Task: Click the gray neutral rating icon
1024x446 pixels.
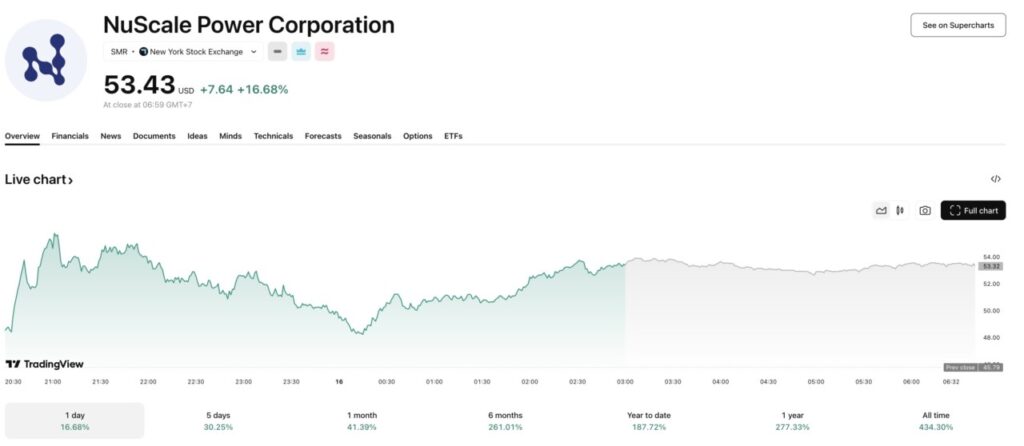Action: pos(277,51)
